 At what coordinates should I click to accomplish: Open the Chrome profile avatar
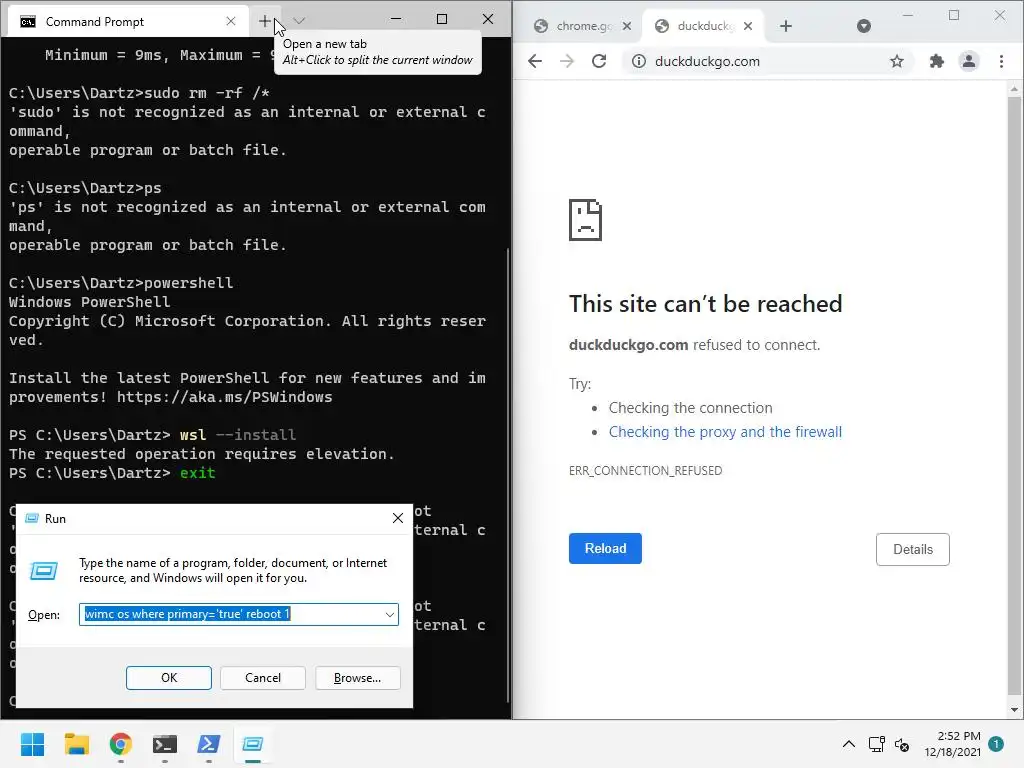click(x=969, y=61)
